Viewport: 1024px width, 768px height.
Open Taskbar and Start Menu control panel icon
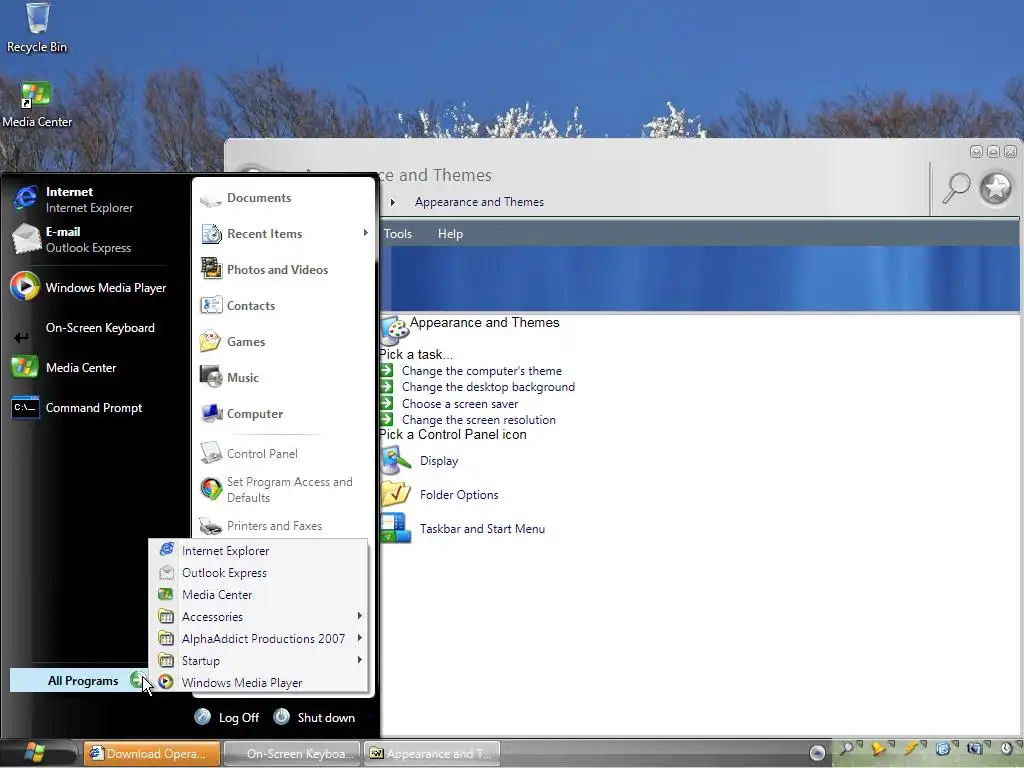point(463,529)
